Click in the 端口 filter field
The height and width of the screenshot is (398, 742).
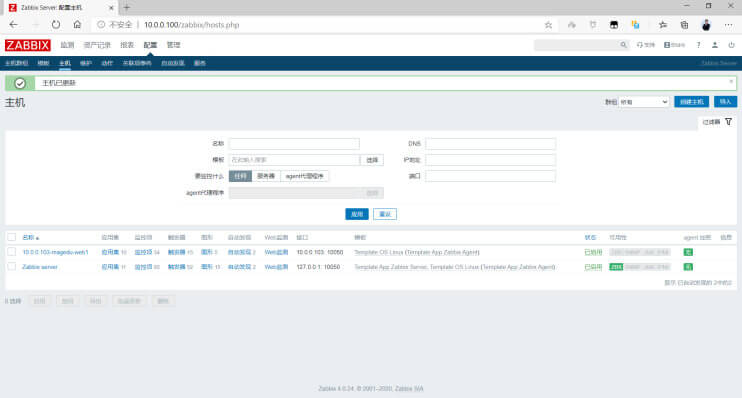490,176
